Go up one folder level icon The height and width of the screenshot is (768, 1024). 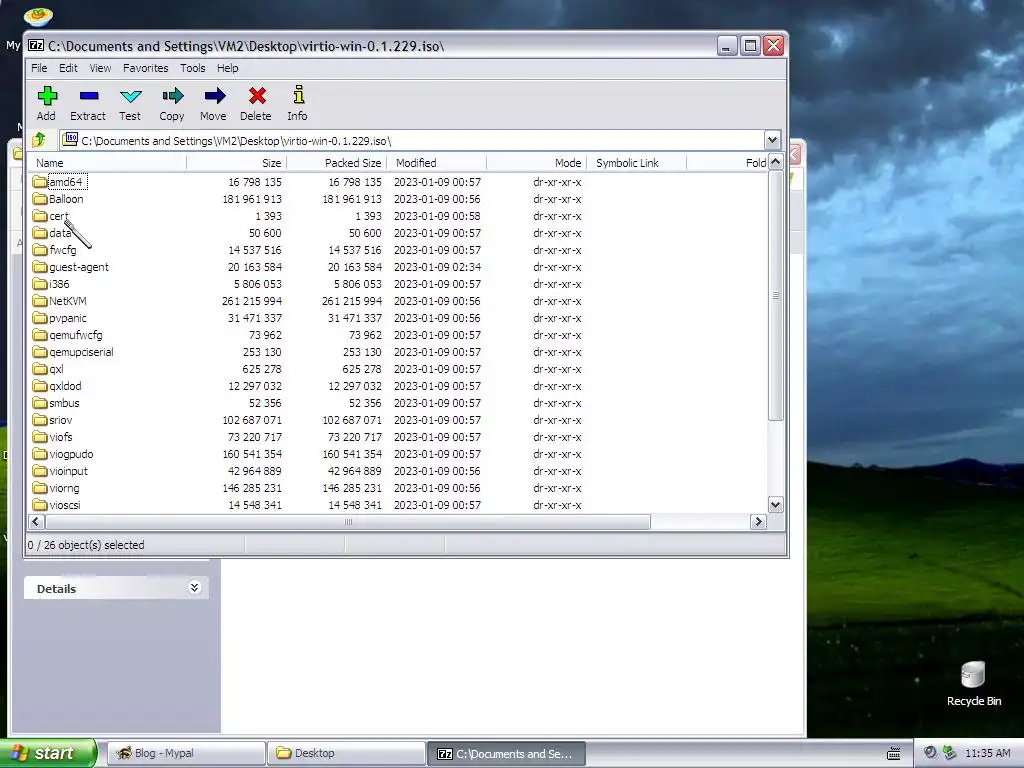(39, 140)
